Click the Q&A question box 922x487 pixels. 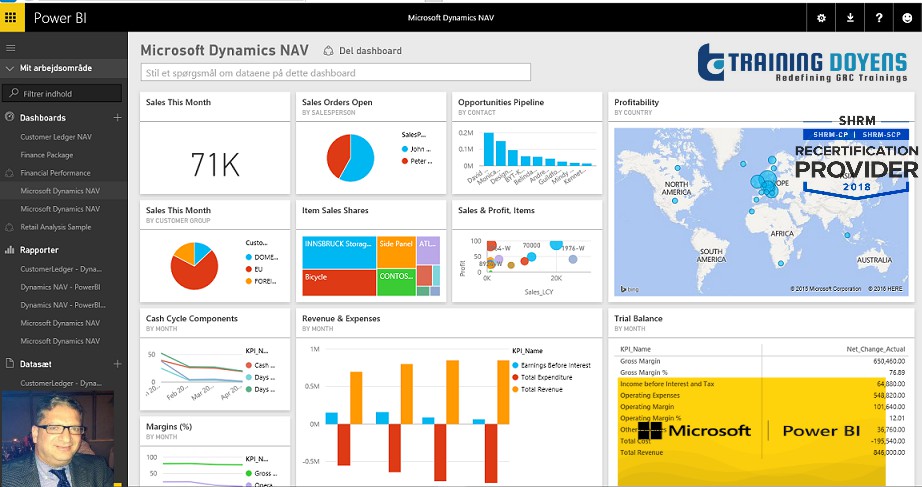[336, 73]
